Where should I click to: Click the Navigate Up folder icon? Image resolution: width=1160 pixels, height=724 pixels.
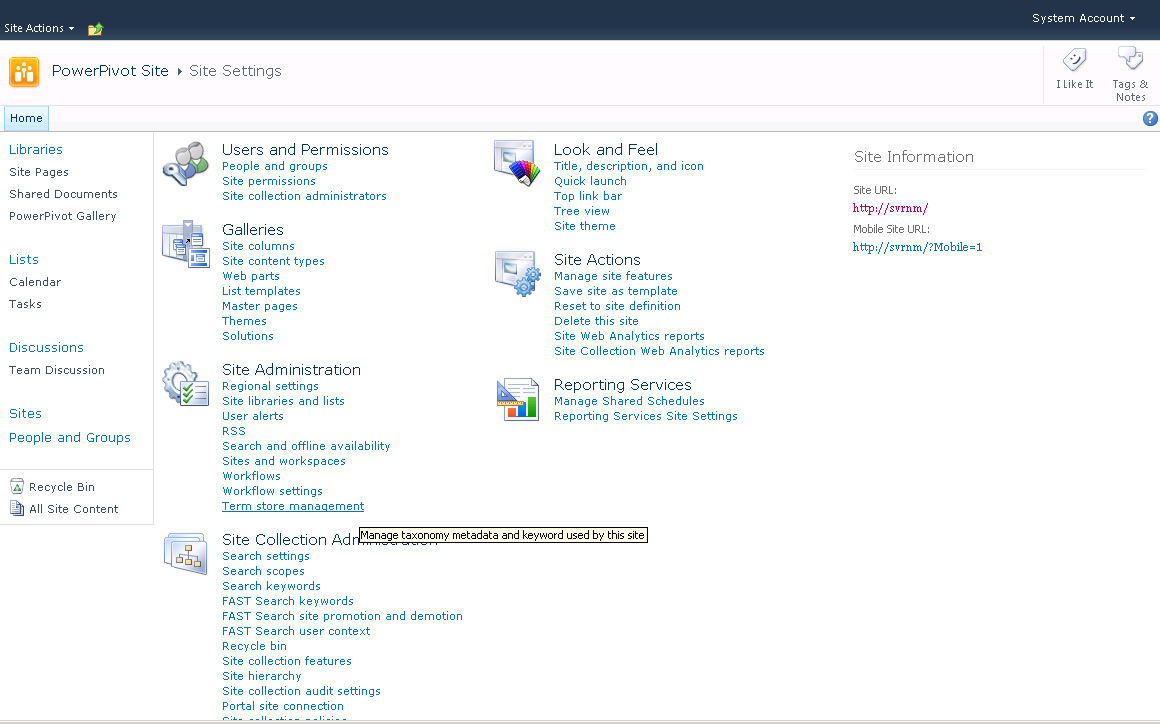[x=95, y=29]
